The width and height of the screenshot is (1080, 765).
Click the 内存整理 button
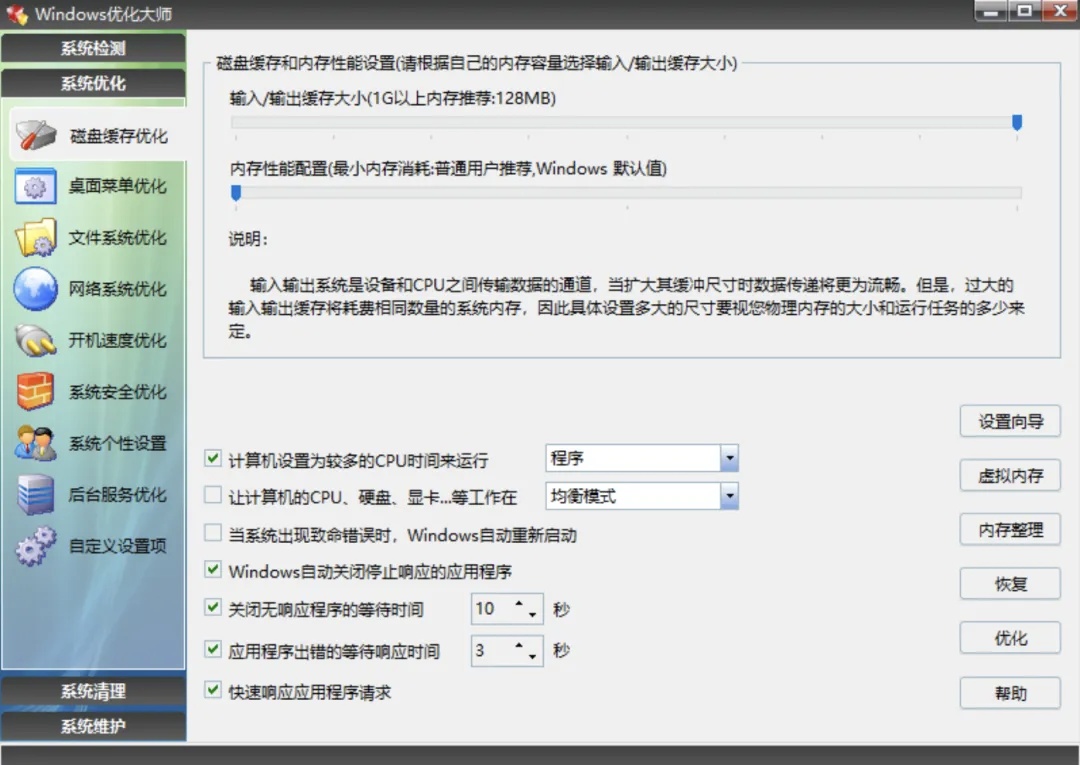click(x=1010, y=530)
